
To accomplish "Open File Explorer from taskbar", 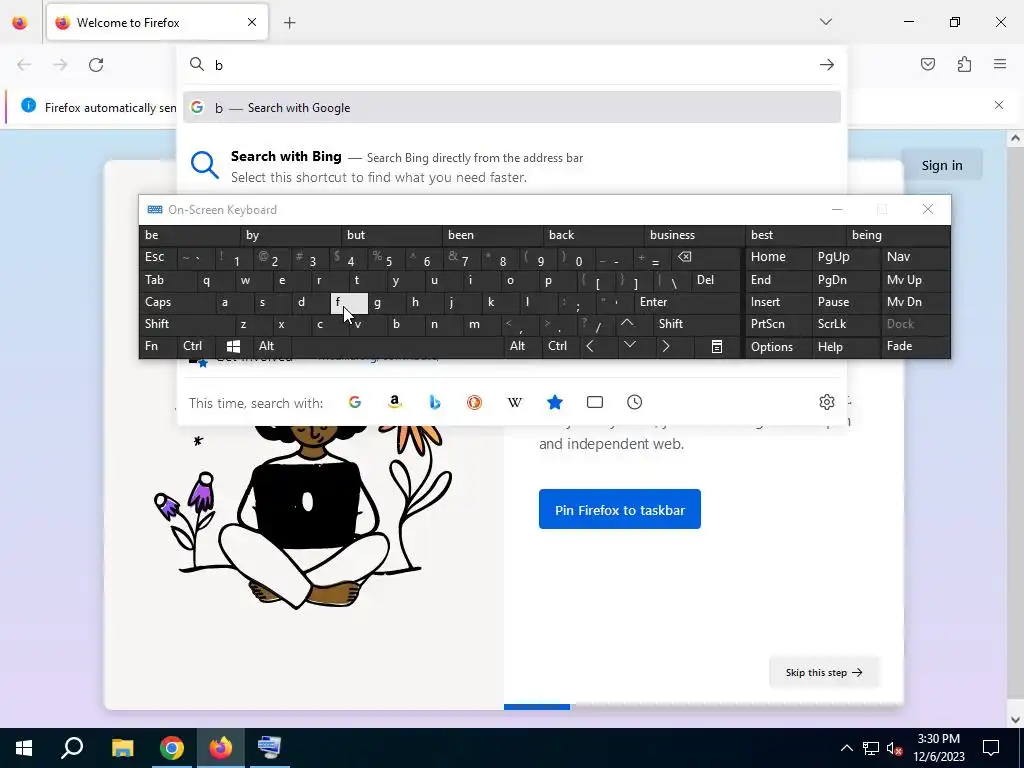I will (122, 748).
